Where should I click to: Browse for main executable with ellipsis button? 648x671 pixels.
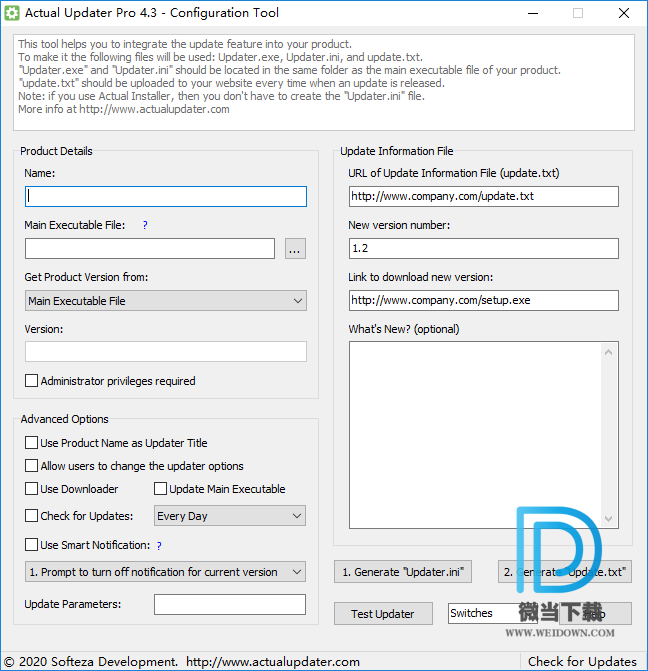[295, 249]
